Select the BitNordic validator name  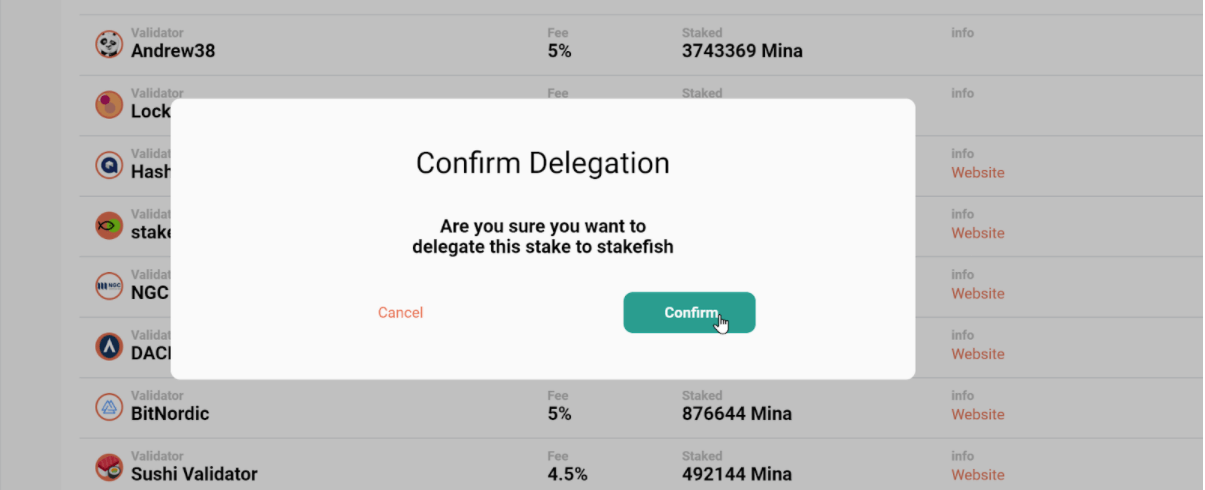170,414
